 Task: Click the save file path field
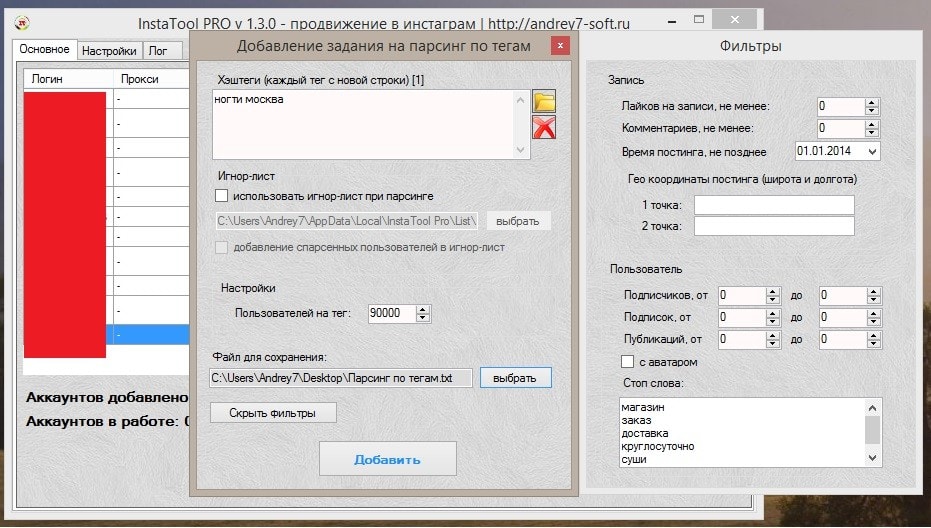point(341,378)
